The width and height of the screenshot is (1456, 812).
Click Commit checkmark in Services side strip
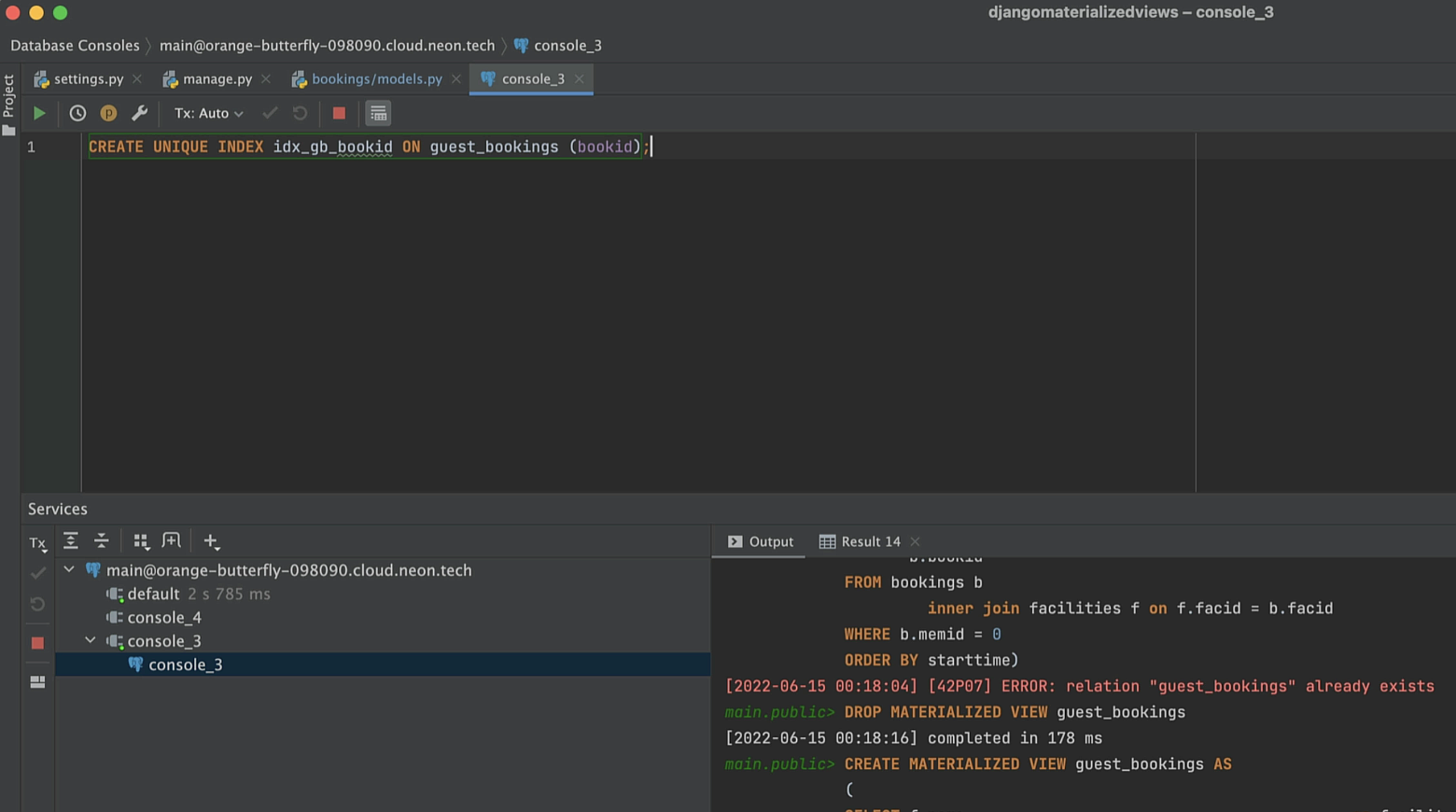click(37, 572)
